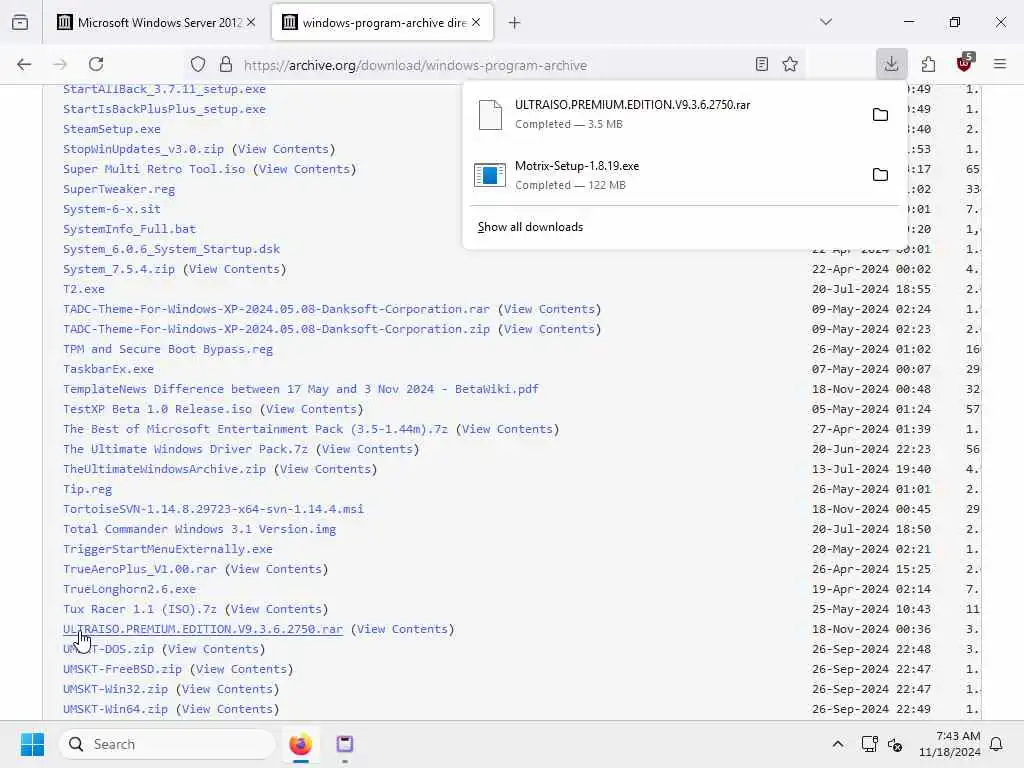This screenshot has height=768, width=1024.
Task: Expand hidden system tray icons chevron
Action: click(x=838, y=744)
